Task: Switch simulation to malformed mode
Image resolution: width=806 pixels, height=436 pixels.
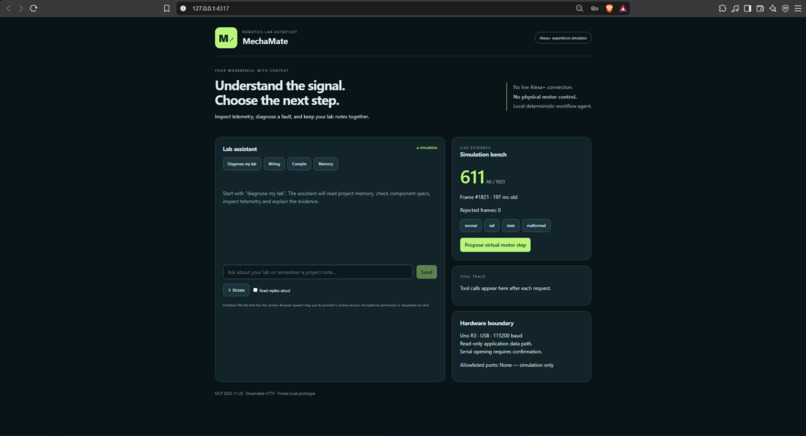Action: click(536, 226)
